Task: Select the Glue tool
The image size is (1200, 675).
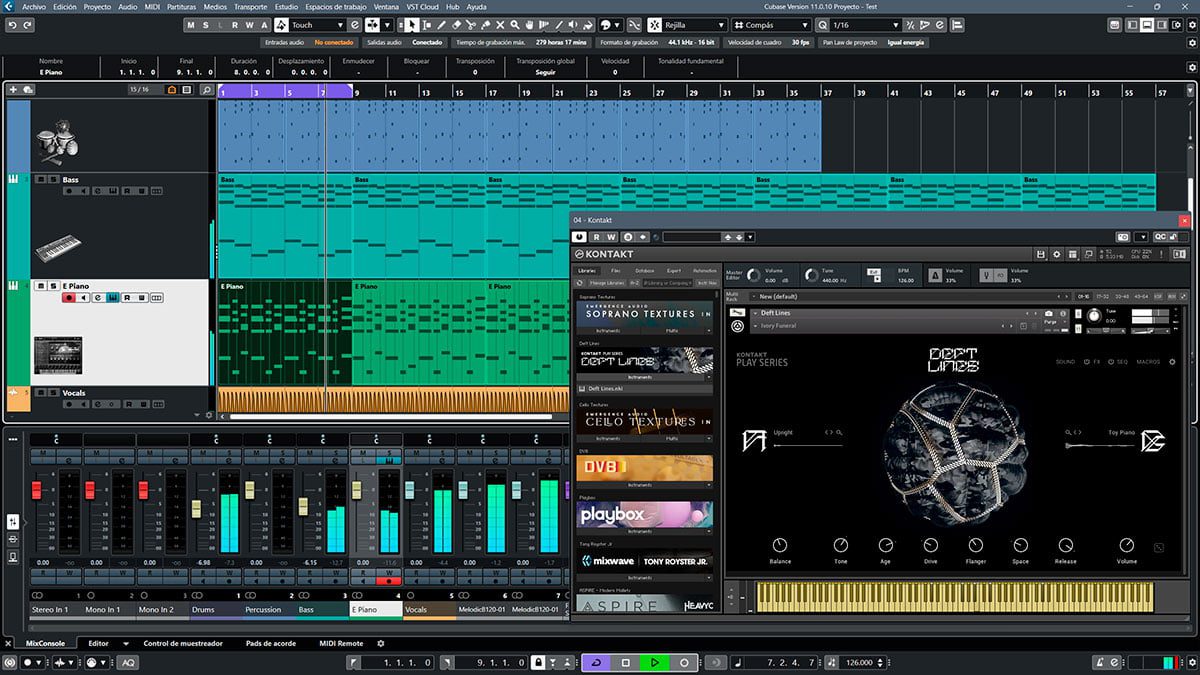Action: 486,25
